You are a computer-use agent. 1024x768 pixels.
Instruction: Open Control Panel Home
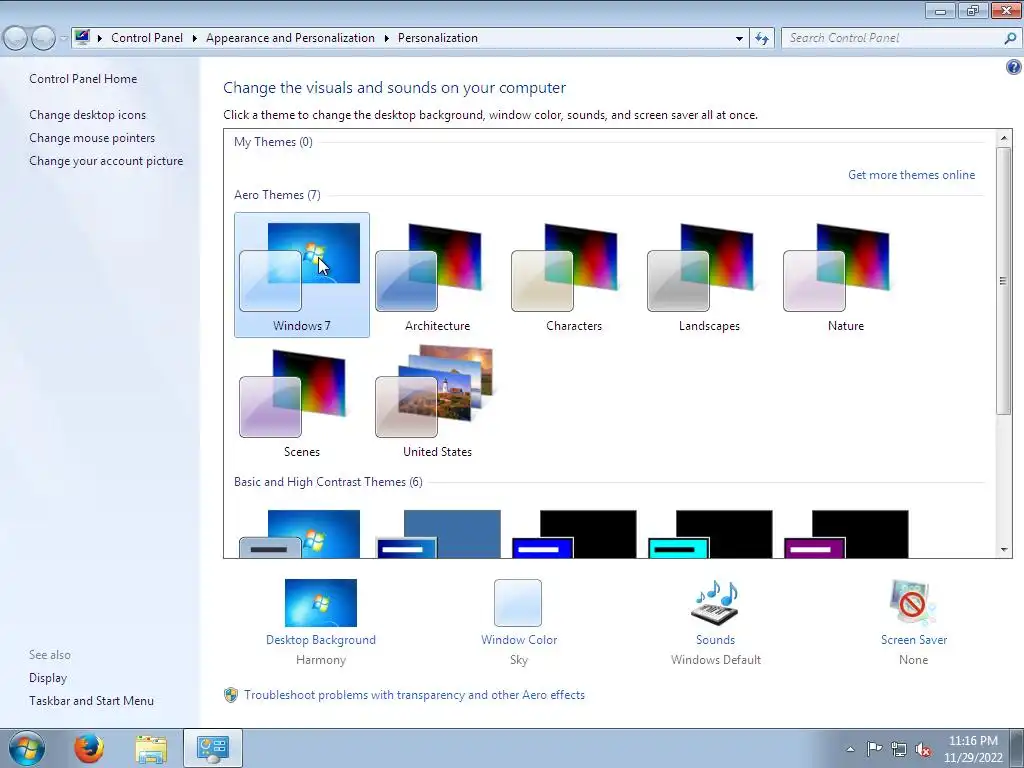(83, 79)
